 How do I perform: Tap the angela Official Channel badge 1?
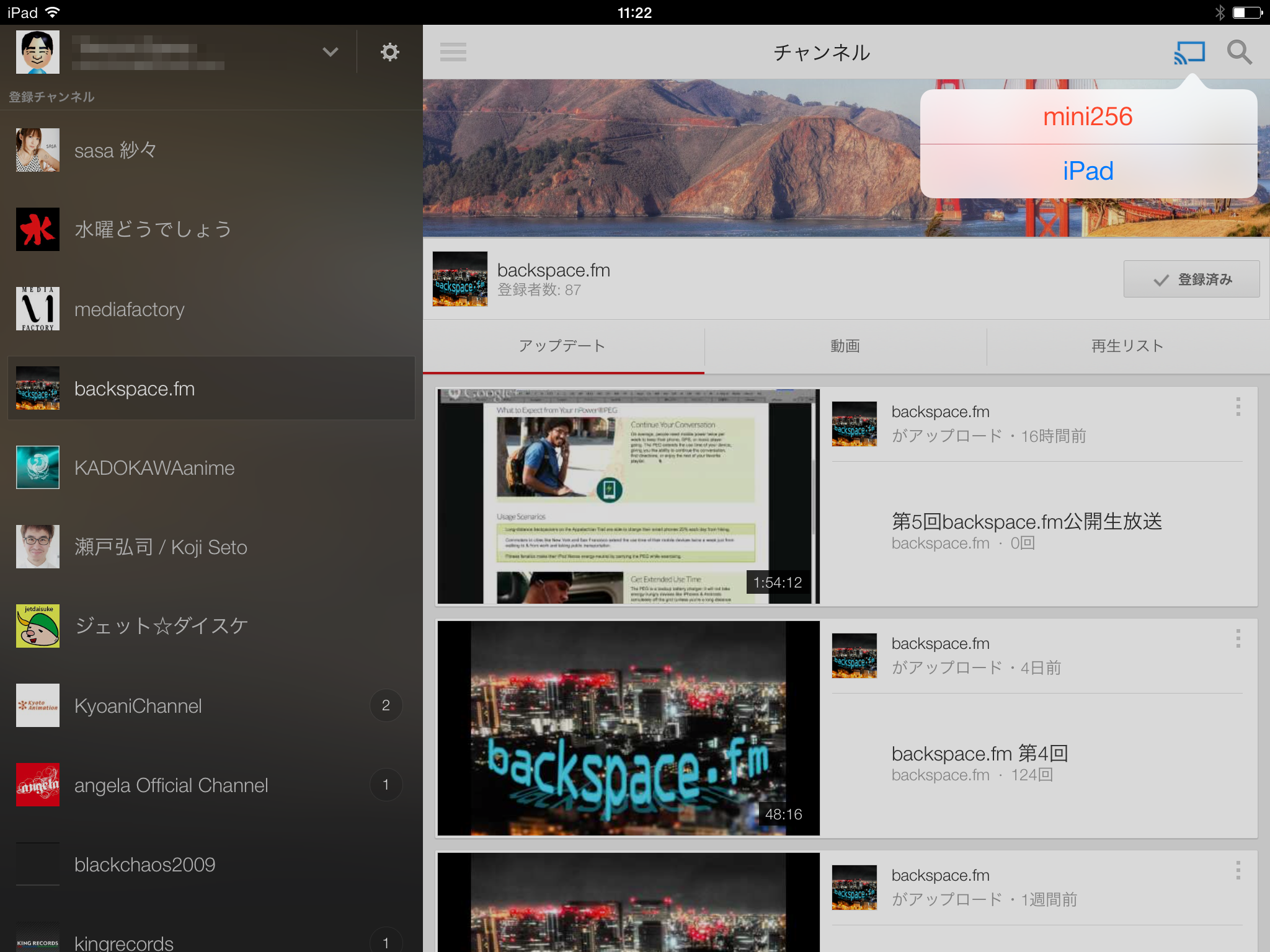tap(386, 785)
